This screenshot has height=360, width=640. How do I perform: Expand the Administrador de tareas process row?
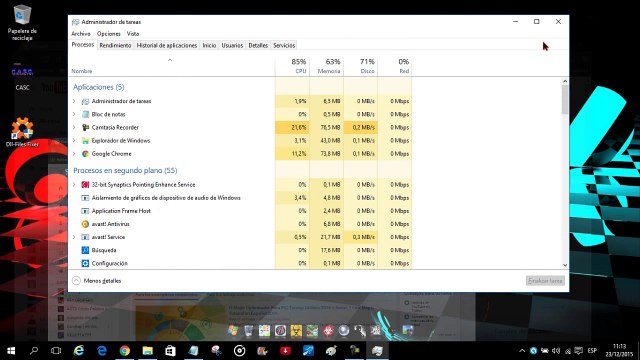tap(74, 101)
